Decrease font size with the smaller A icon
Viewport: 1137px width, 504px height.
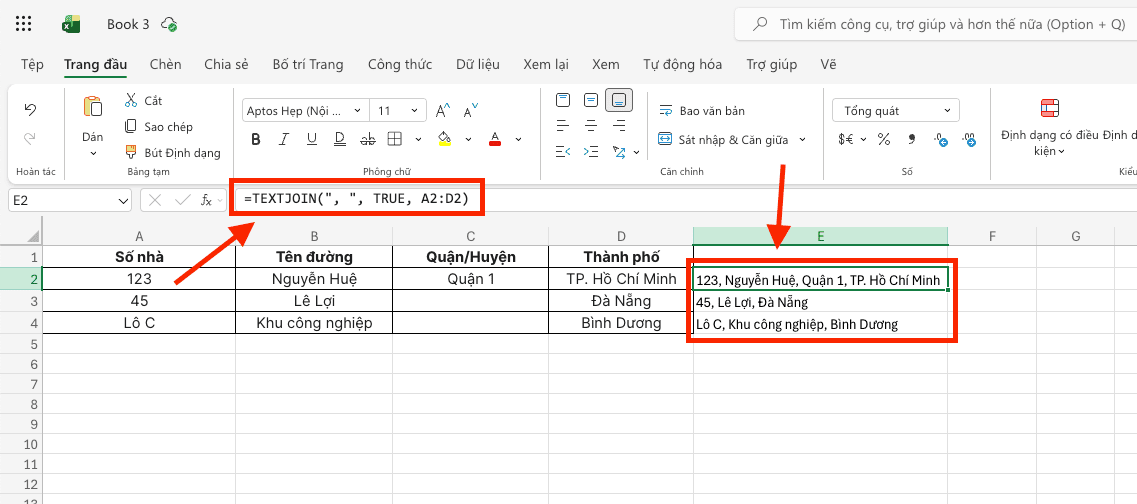(471, 111)
